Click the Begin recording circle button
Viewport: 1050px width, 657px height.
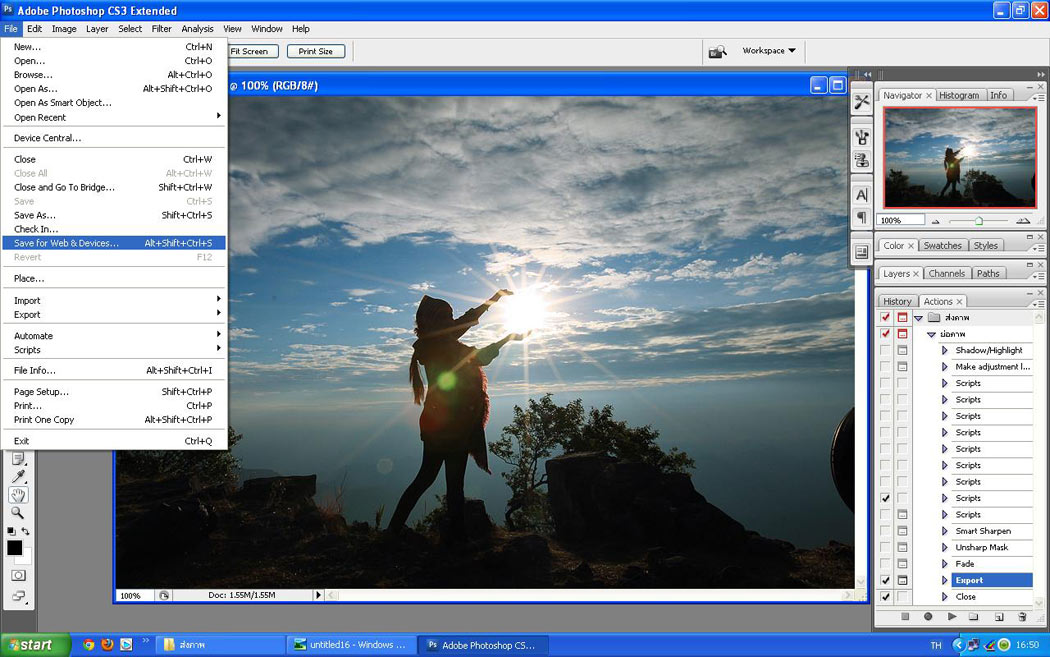pyautogui.click(x=928, y=617)
